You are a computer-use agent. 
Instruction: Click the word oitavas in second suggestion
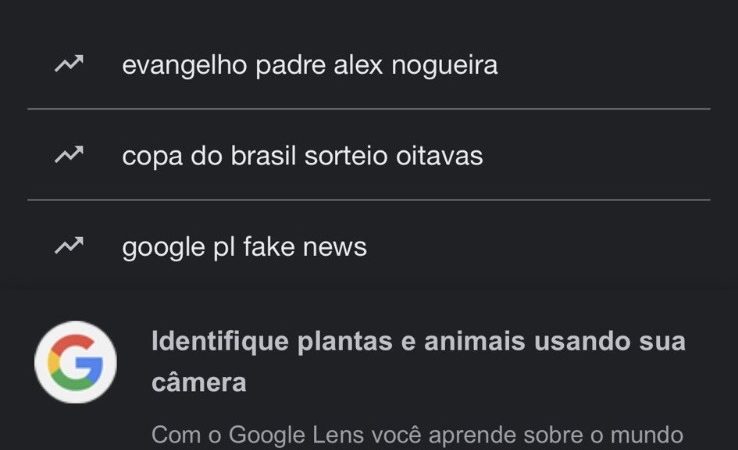coord(439,155)
